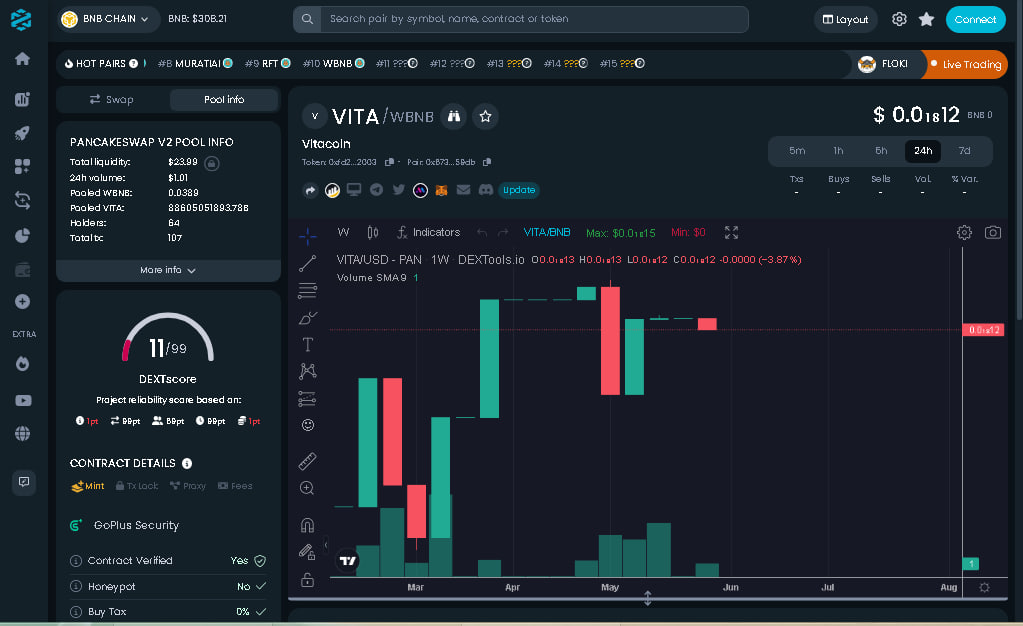This screenshot has height=626, width=1023.
Task: Toggle VITA/BNB price denomination
Action: (547, 232)
